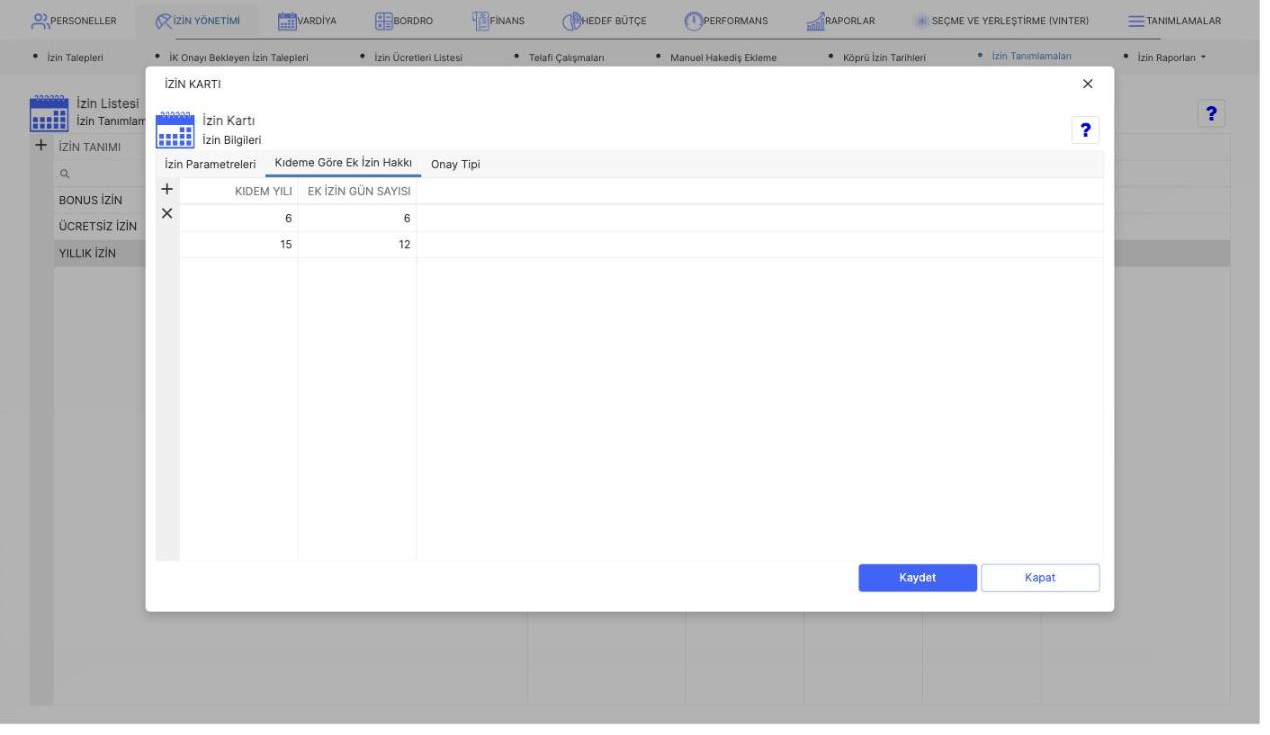The image size is (1270, 735).
Task: Click the Kaydet button
Action: 918,577
